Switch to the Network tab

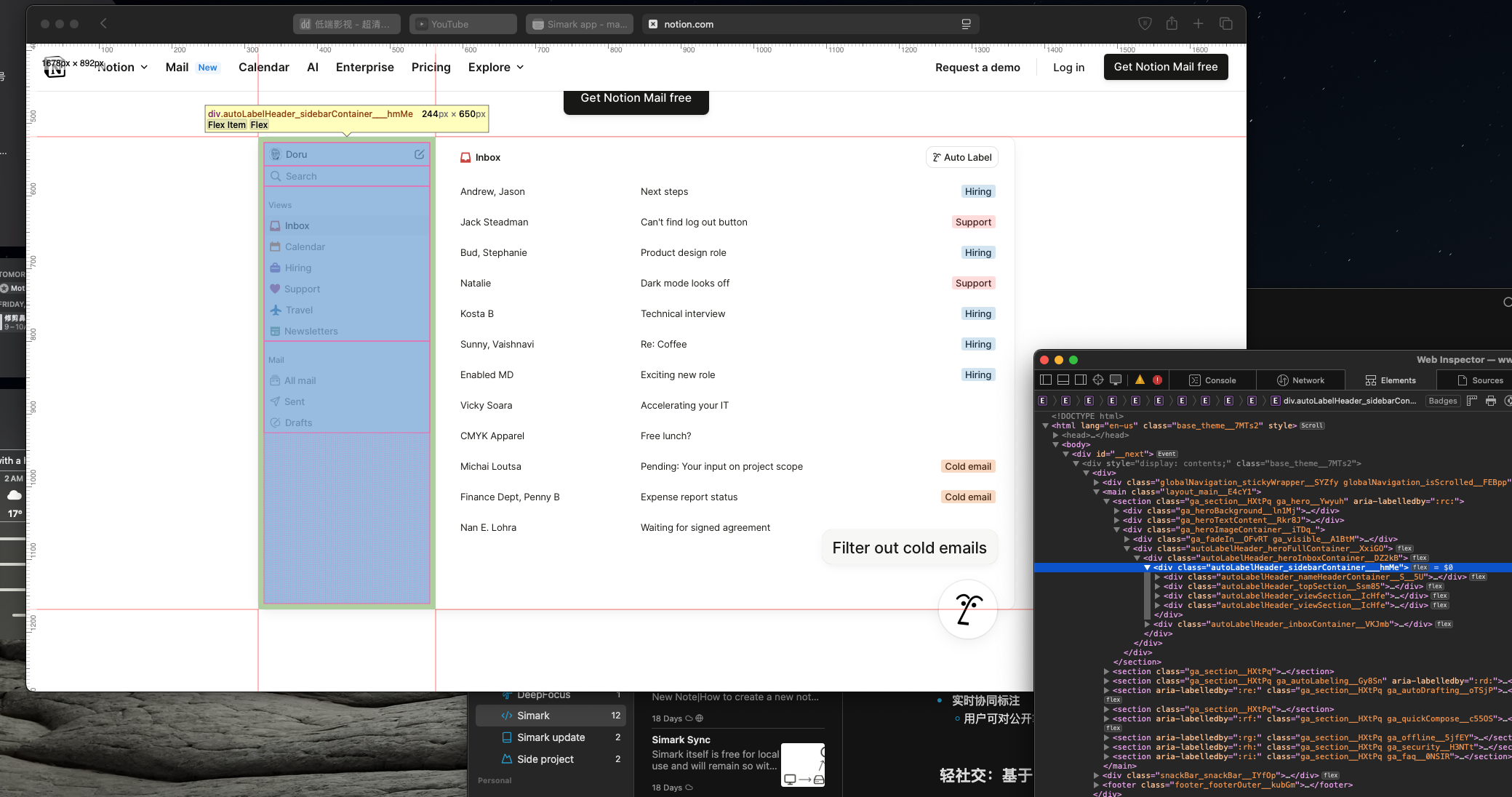point(1300,380)
